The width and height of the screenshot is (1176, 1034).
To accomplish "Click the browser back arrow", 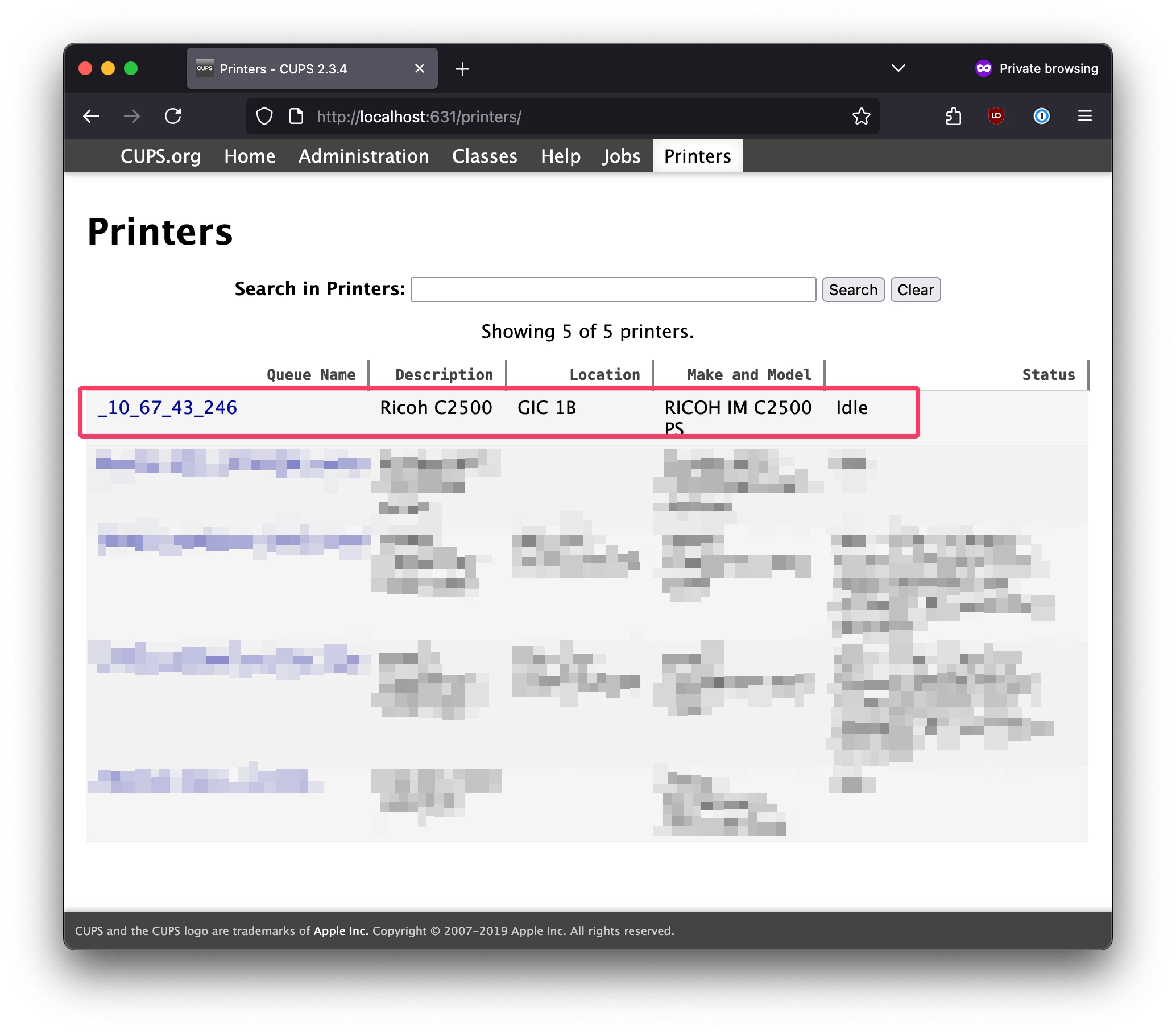I will coord(91,117).
